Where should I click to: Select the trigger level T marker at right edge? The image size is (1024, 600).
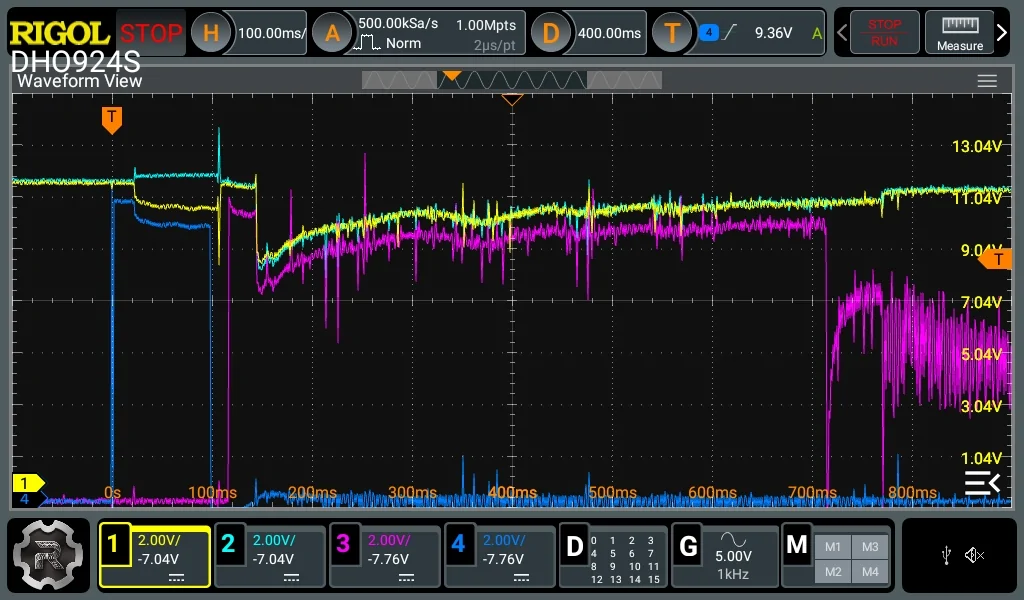(x=995, y=260)
